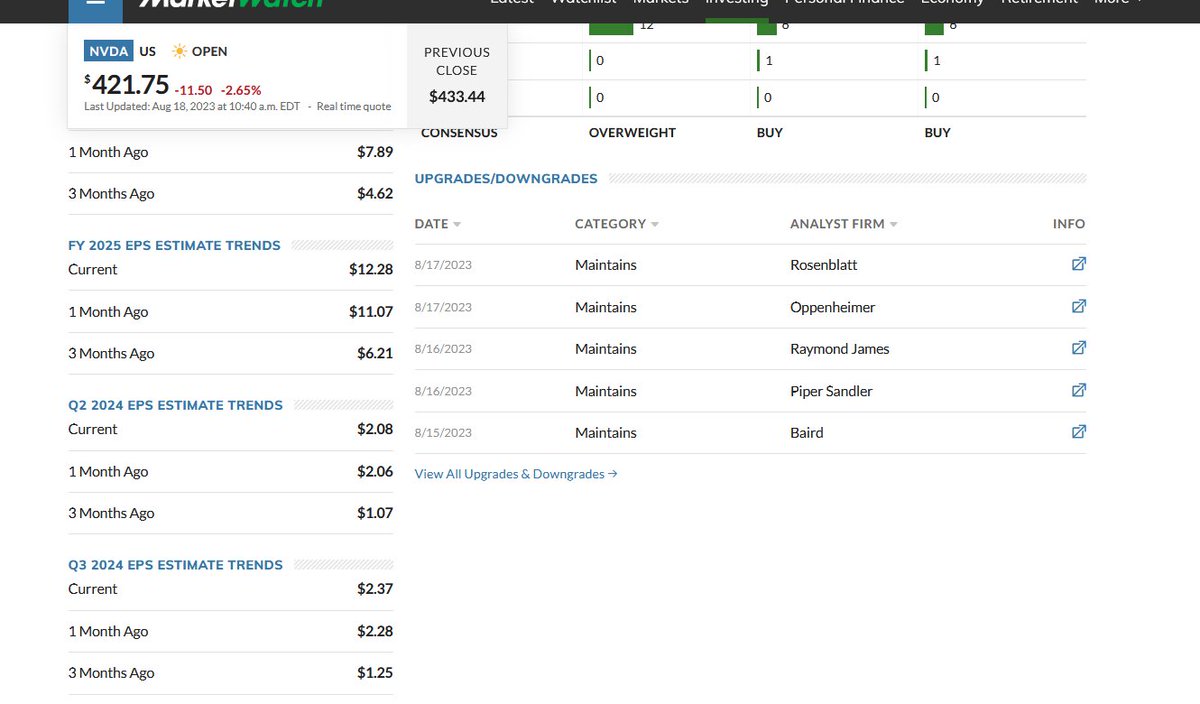Viewport: 1200px width, 704px height.
Task: Open Baird rating info external link icon
Action: click(1079, 432)
